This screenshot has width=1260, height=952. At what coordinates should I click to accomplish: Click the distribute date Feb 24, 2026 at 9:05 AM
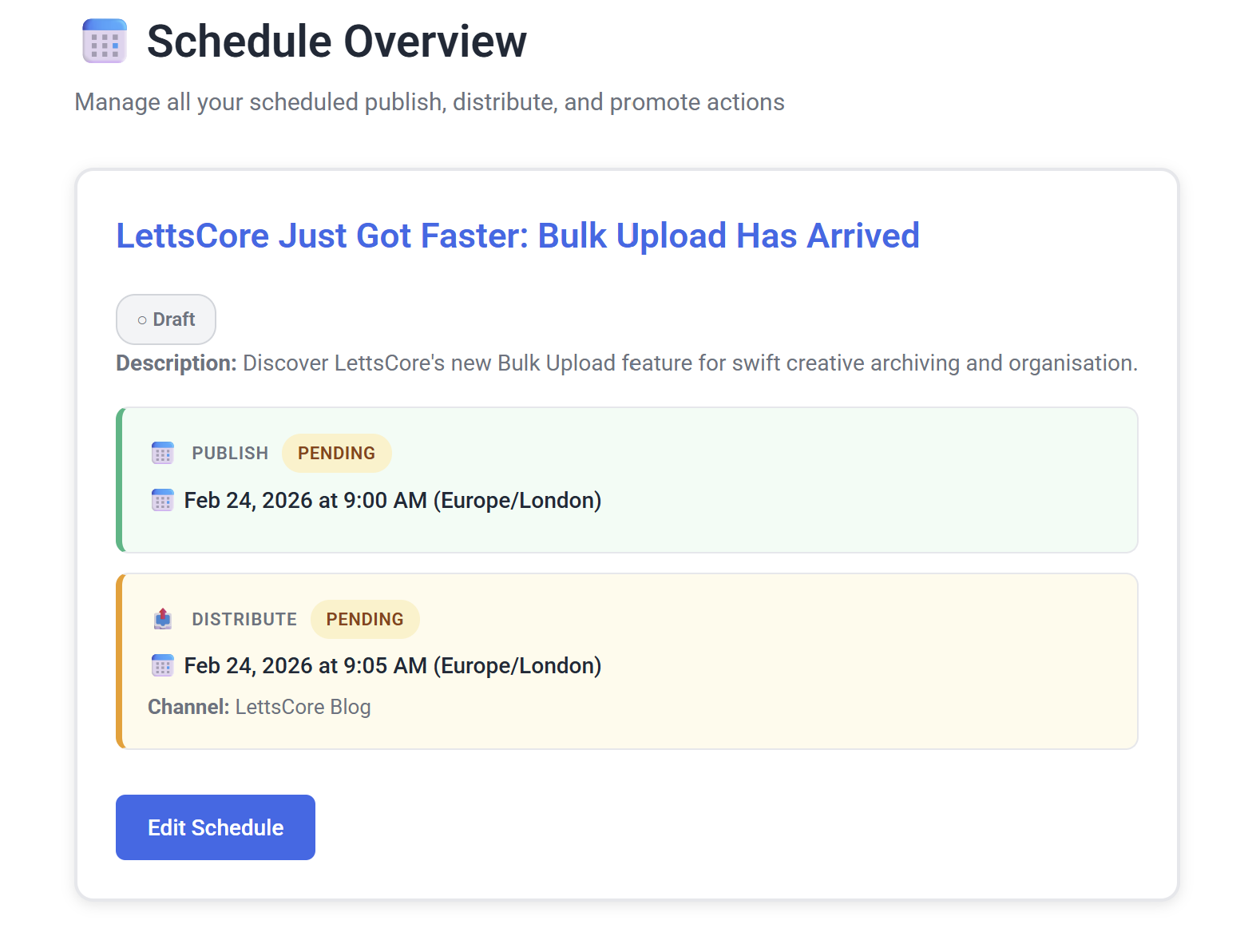393,666
